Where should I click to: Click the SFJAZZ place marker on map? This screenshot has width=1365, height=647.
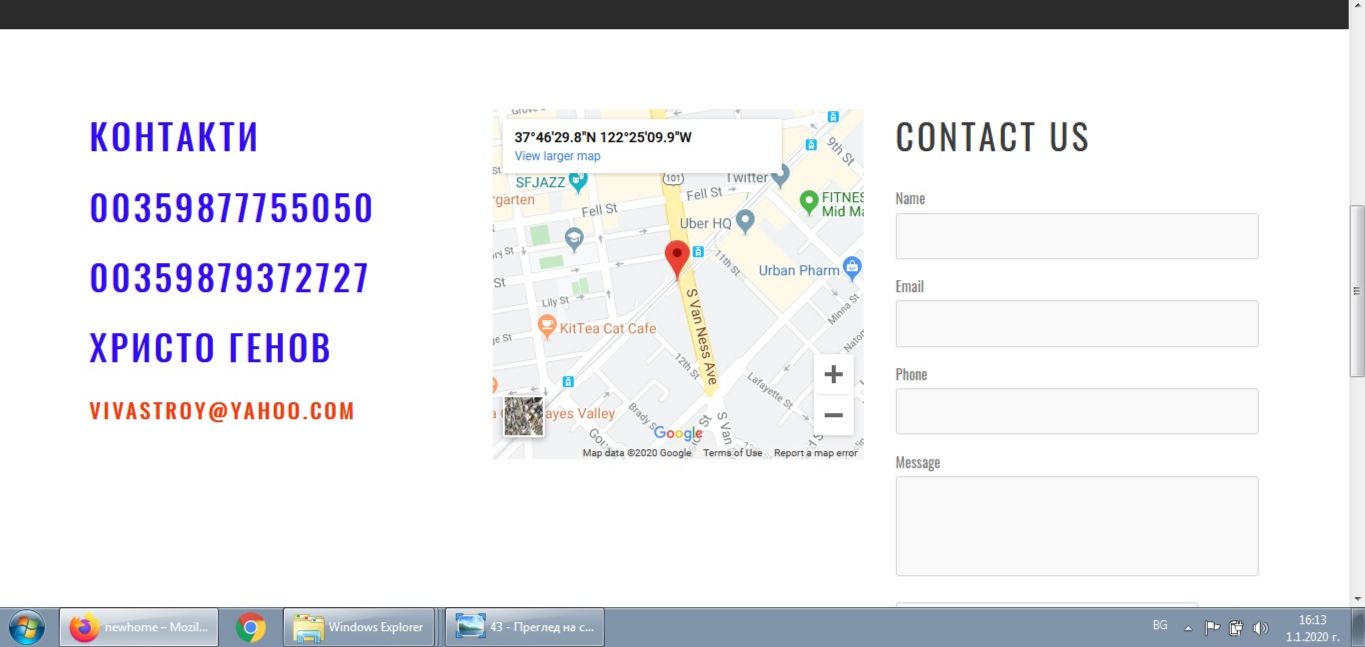point(578,182)
